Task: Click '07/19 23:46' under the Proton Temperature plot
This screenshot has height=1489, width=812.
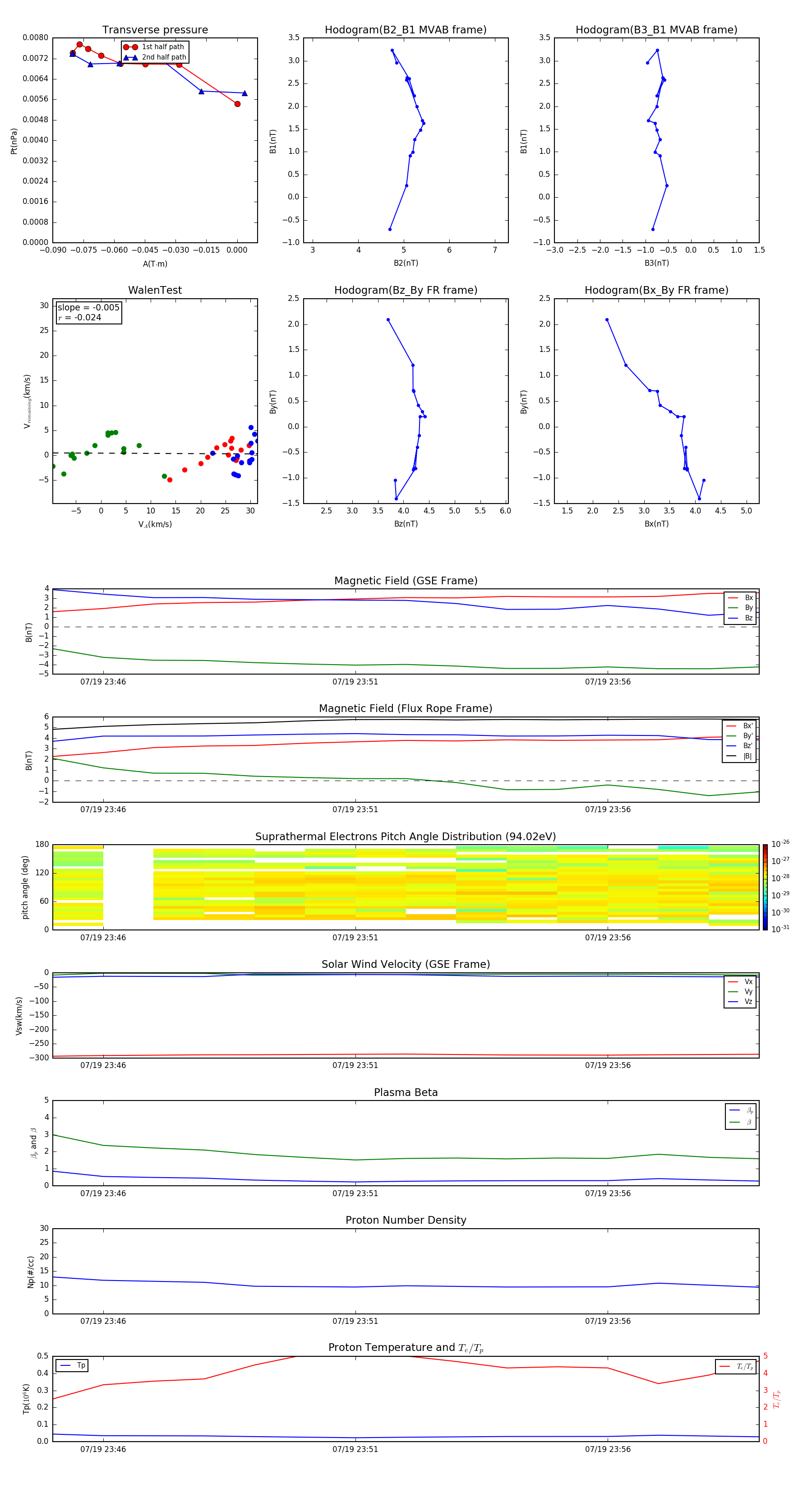Action: [x=103, y=1449]
